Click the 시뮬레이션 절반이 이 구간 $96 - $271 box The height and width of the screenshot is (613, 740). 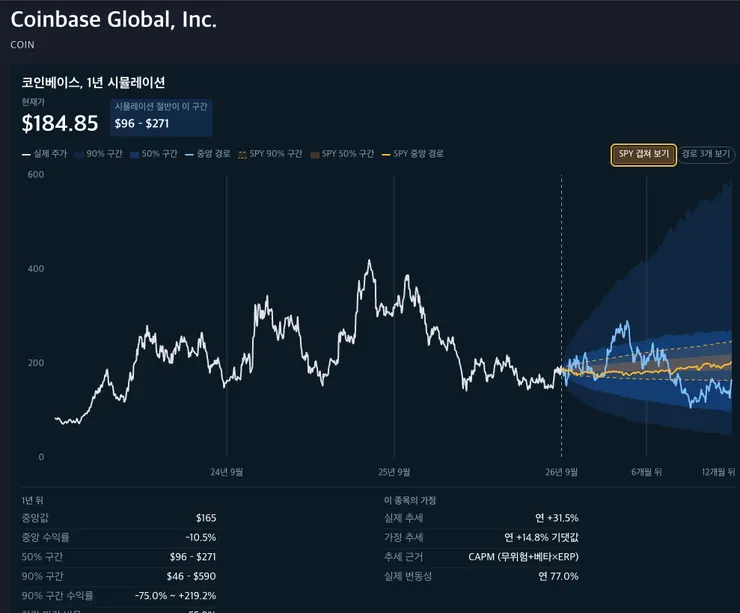(161, 118)
